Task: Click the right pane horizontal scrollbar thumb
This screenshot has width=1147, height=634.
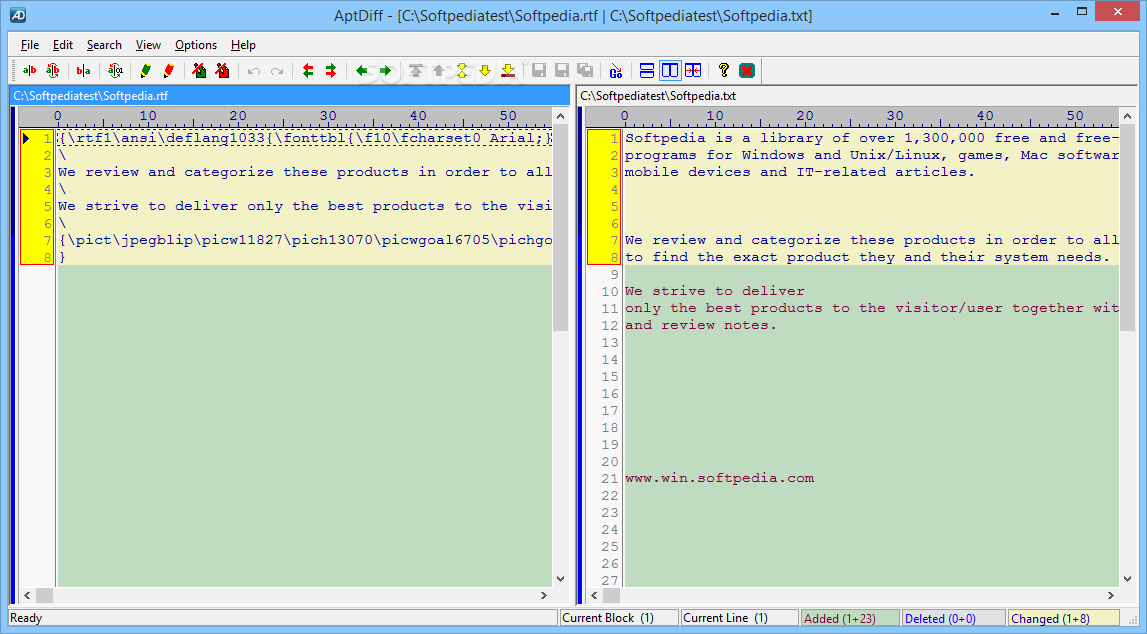Action: click(612, 595)
